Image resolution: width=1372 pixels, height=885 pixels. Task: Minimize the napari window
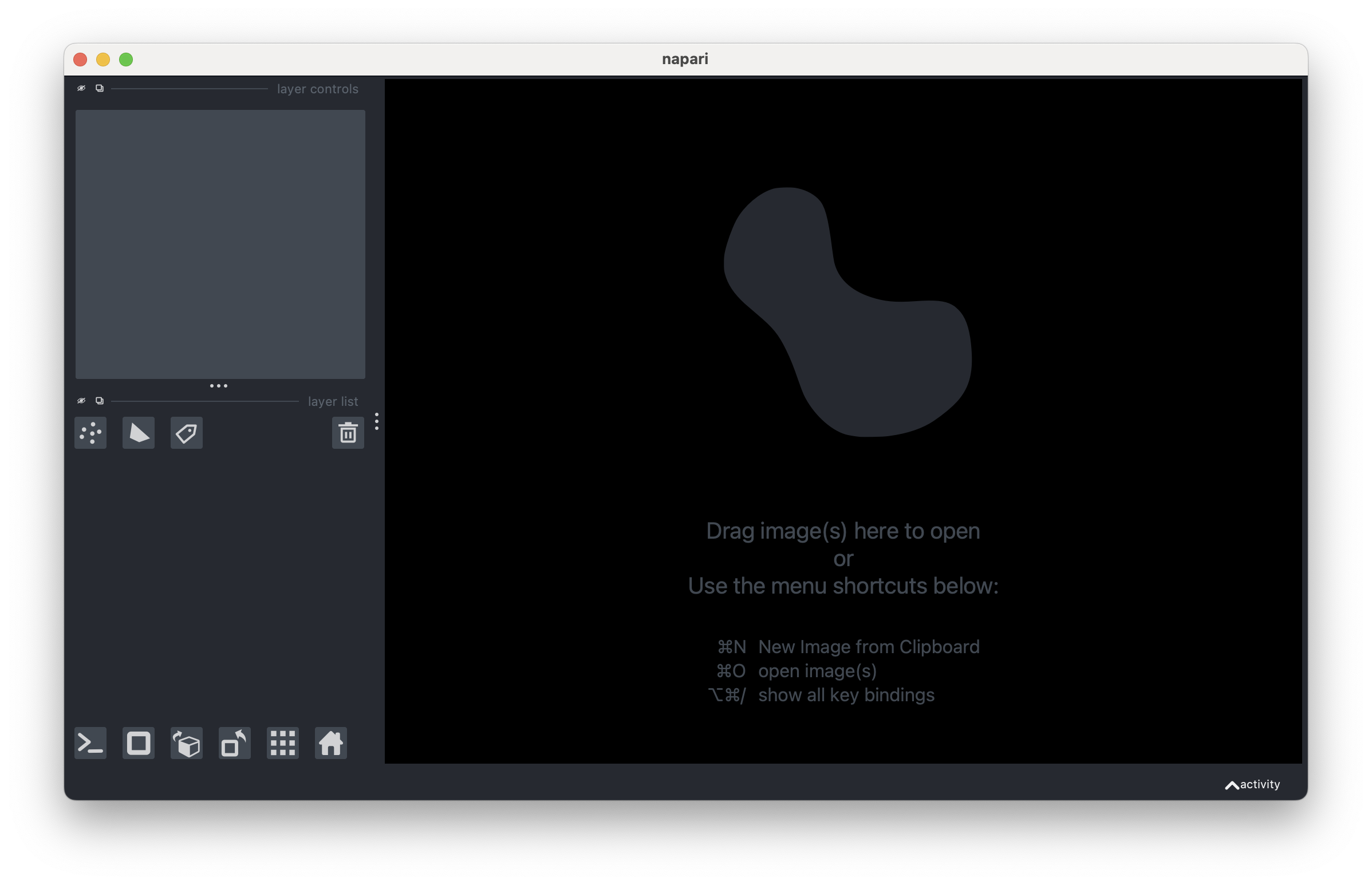tap(103, 60)
